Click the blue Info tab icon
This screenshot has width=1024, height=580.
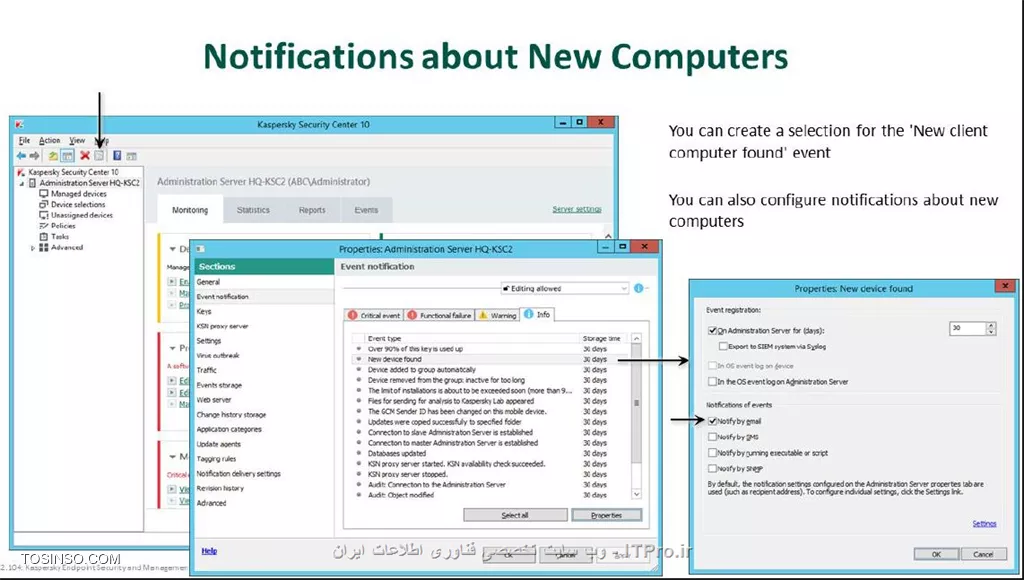pos(528,314)
